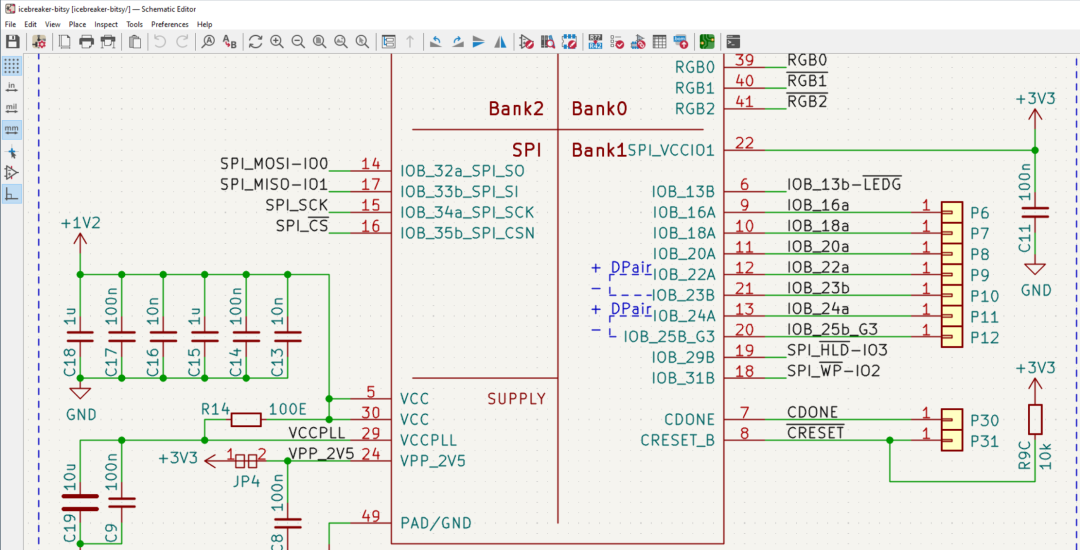Open the Annotate schematic symbols tool

pos(595,42)
